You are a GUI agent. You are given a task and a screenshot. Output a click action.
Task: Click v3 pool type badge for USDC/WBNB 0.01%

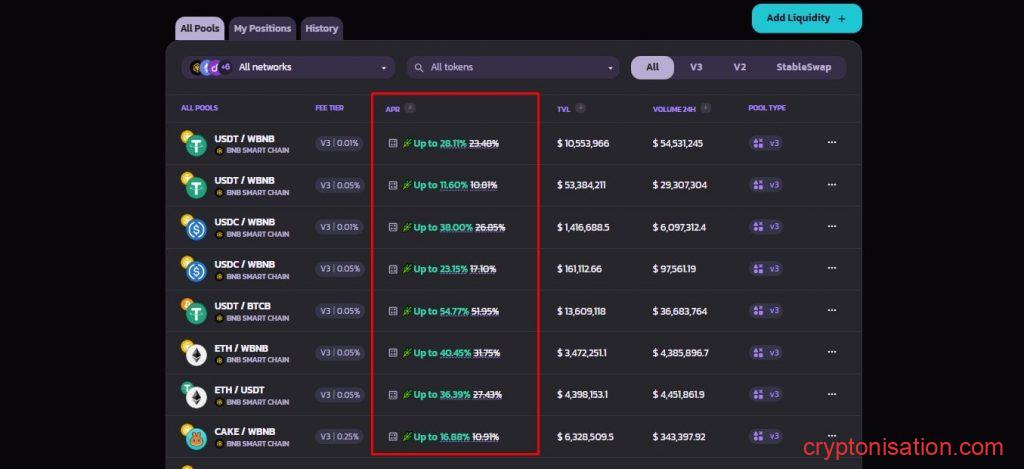click(x=766, y=227)
